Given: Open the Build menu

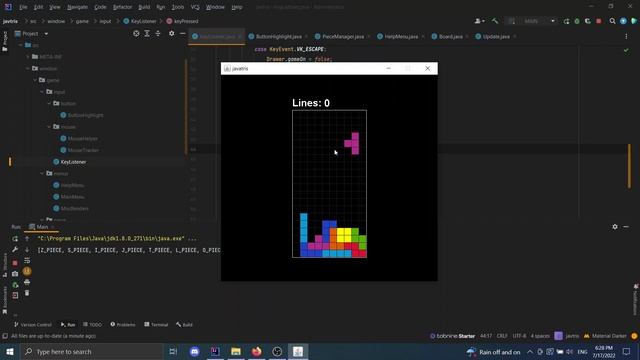Looking at the screenshot, I should [144, 7].
